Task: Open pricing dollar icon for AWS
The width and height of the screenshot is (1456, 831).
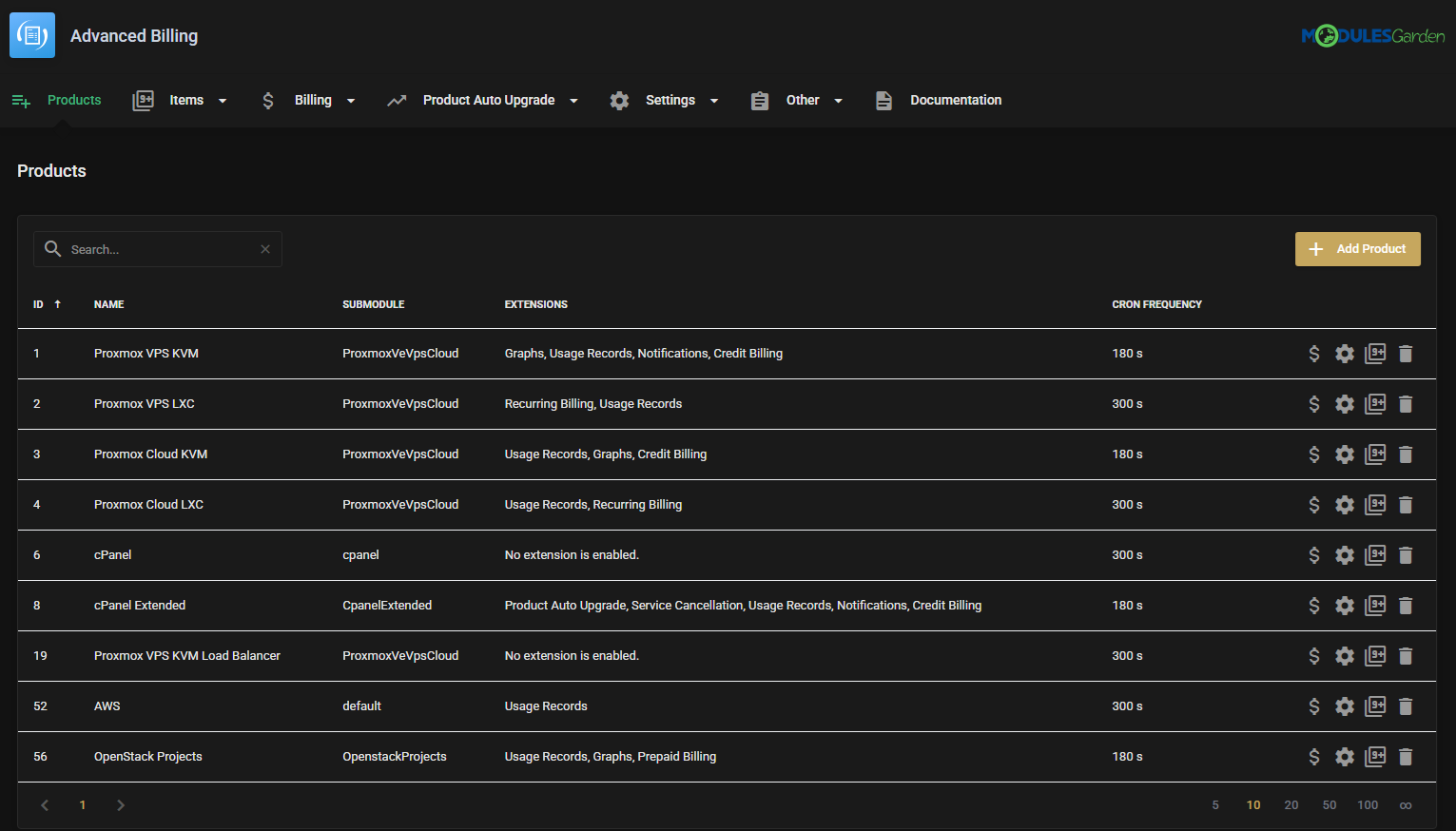Action: point(1314,706)
